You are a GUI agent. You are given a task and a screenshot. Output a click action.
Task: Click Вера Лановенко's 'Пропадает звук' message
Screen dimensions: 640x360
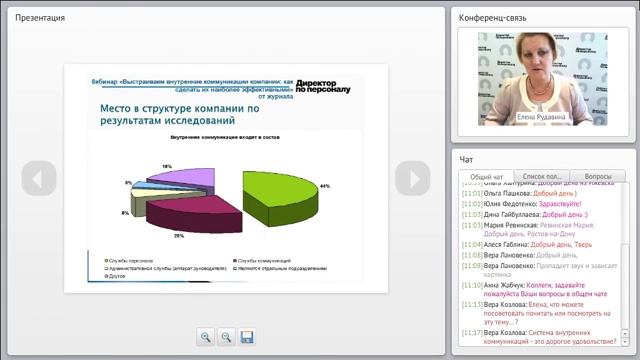[x=540, y=270]
